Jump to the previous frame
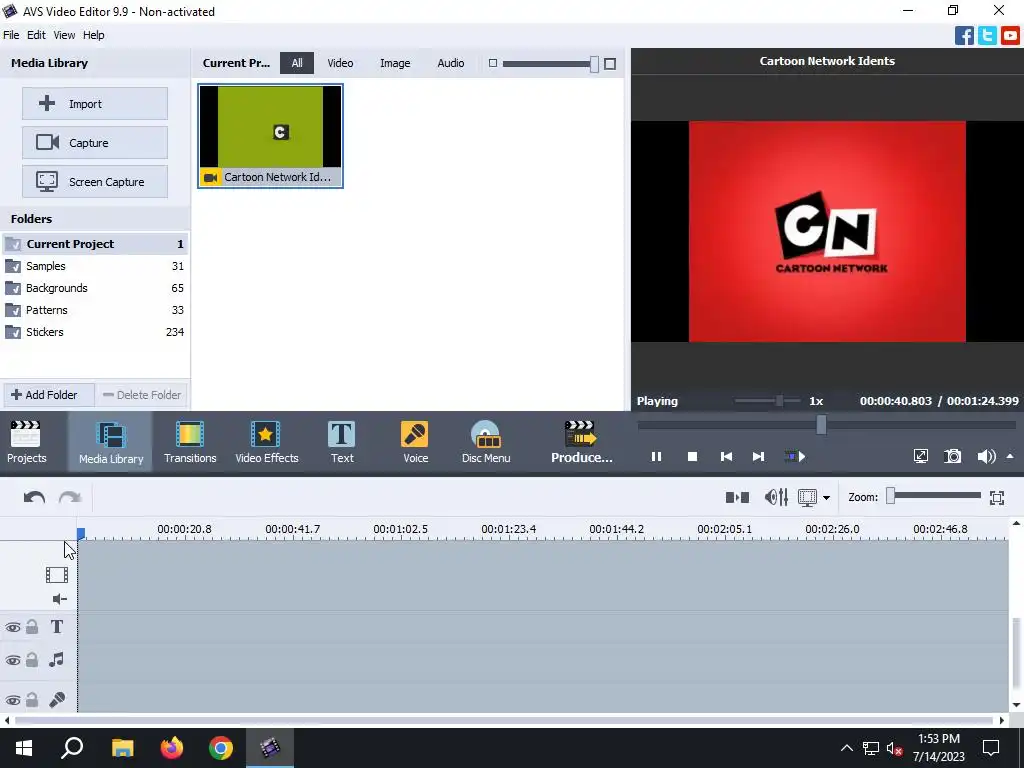 pos(726,456)
